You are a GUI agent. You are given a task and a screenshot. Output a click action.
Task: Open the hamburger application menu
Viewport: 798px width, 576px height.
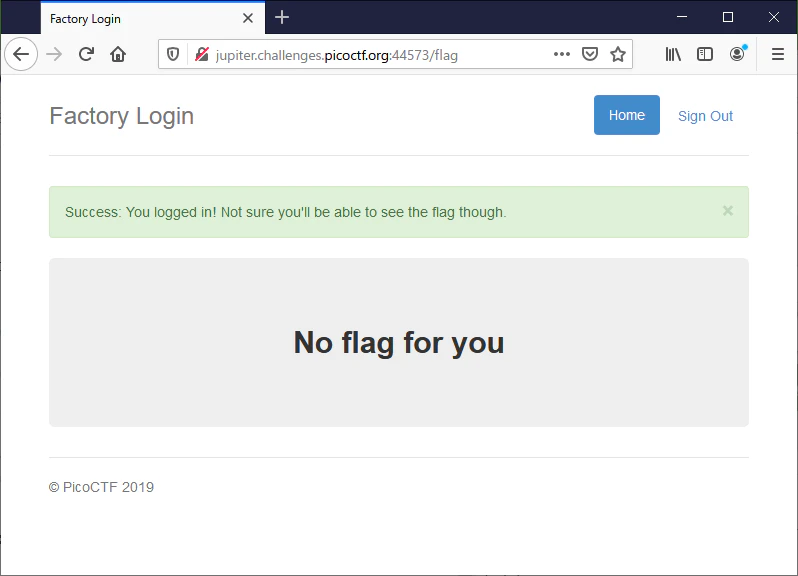(x=778, y=54)
